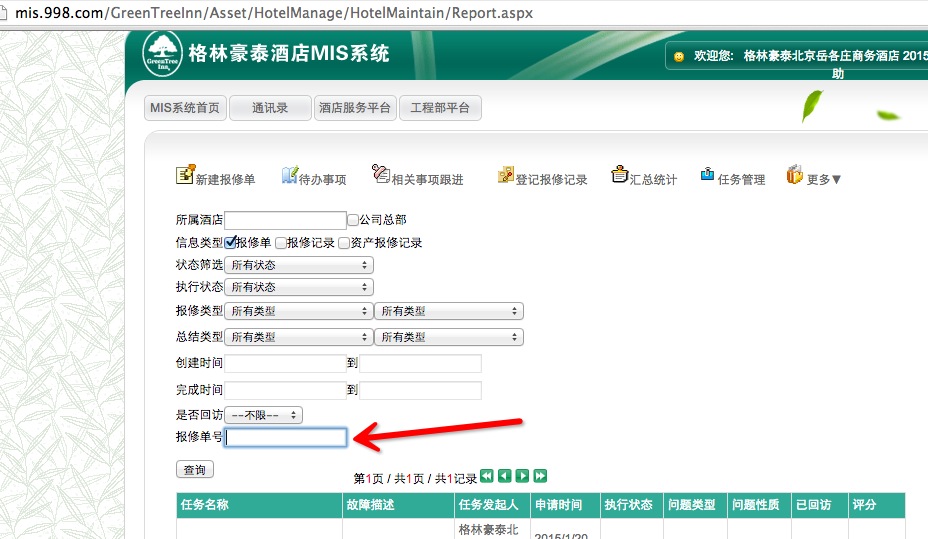Click the 待办事项 link text
Image resolution: width=928 pixels, height=539 pixels.
point(323,179)
